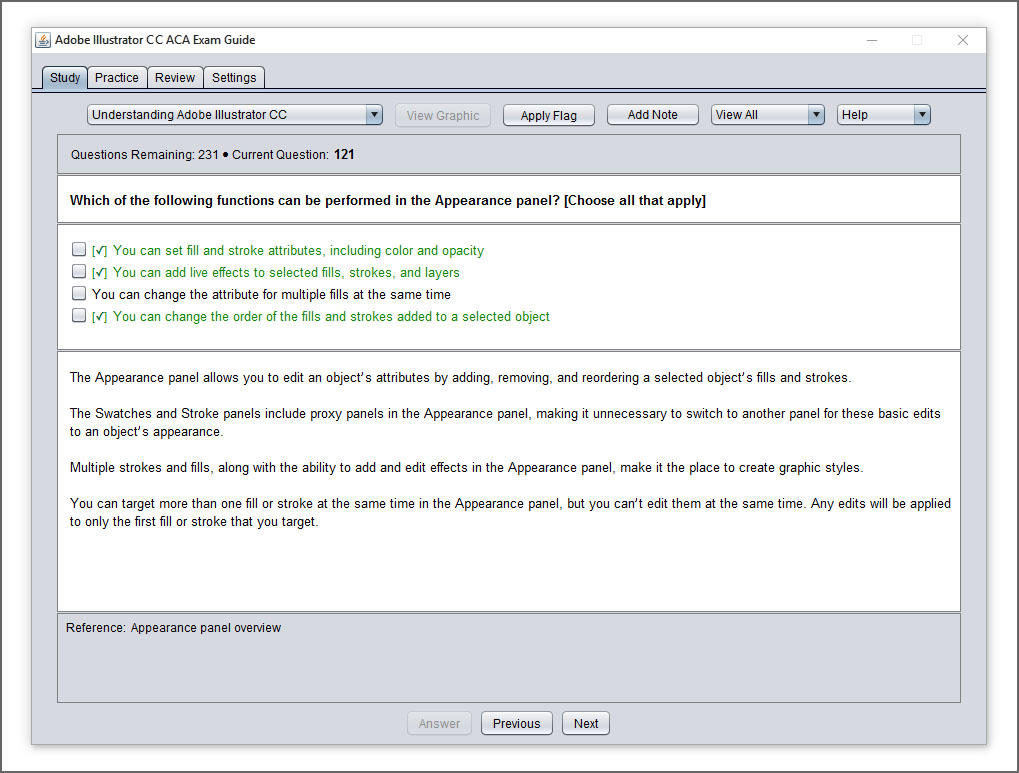This screenshot has height=773, width=1019.
Task: Switch to the Study tab
Action: tap(65, 77)
